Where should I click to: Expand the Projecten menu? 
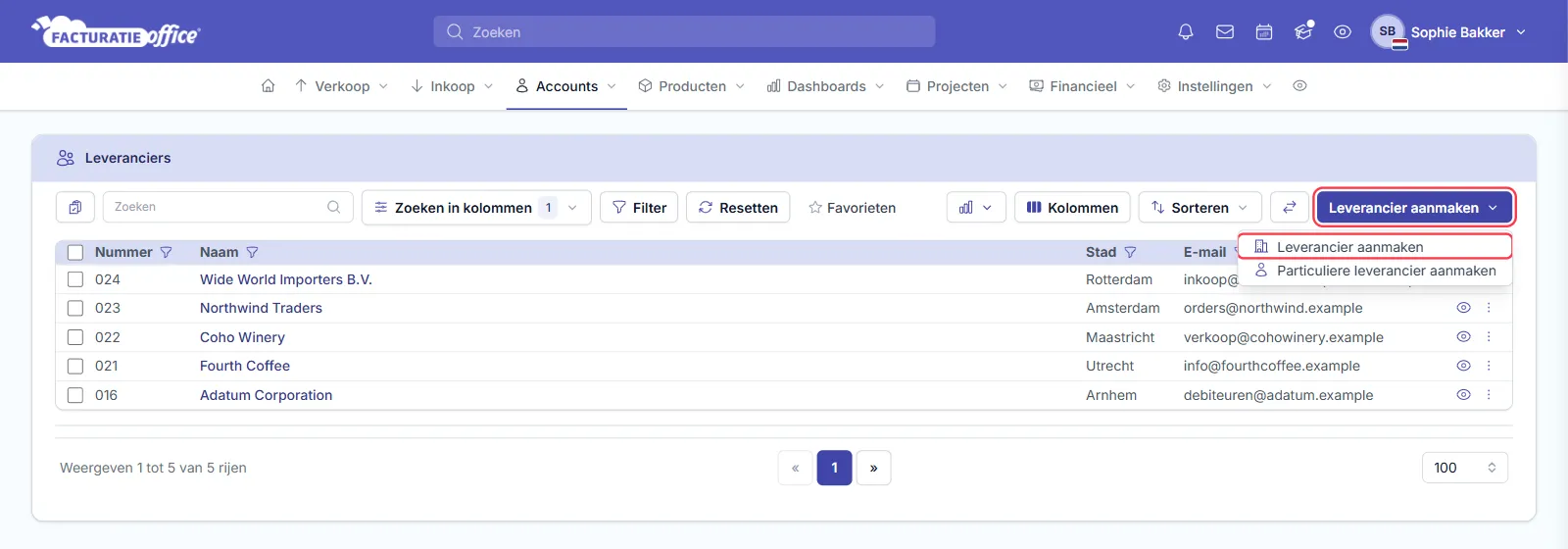point(956,86)
